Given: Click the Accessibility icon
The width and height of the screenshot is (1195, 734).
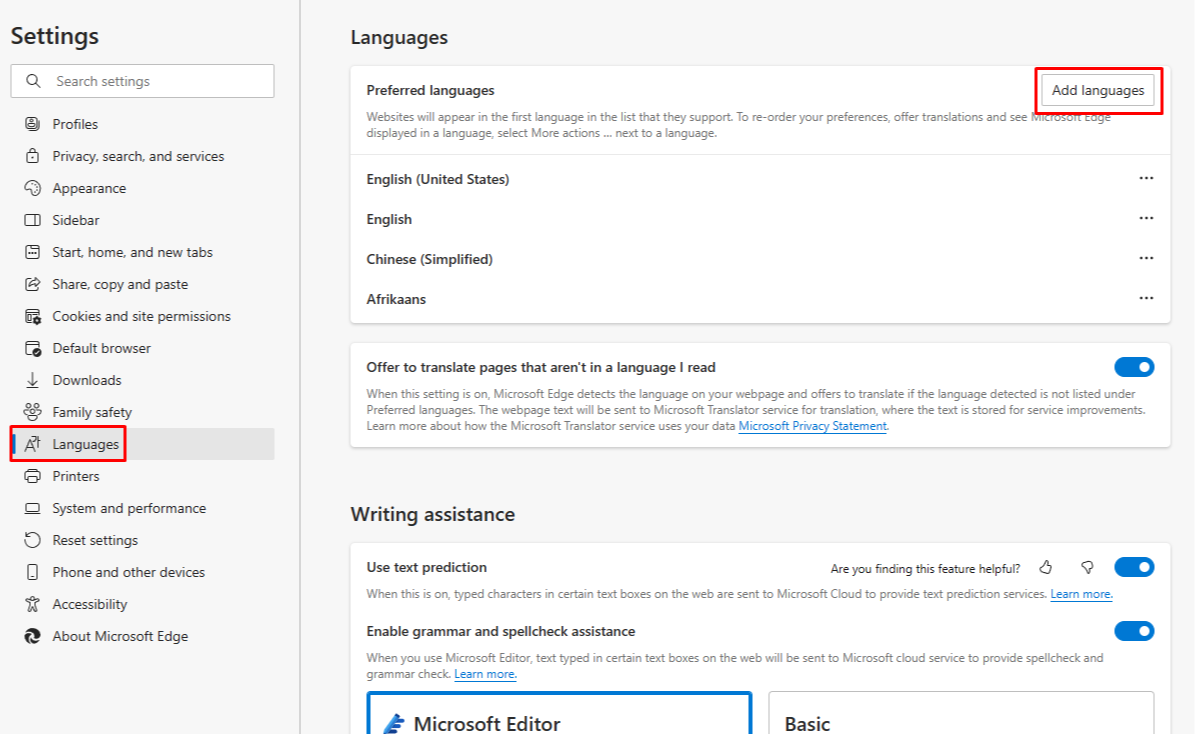Looking at the screenshot, I should [x=32, y=604].
